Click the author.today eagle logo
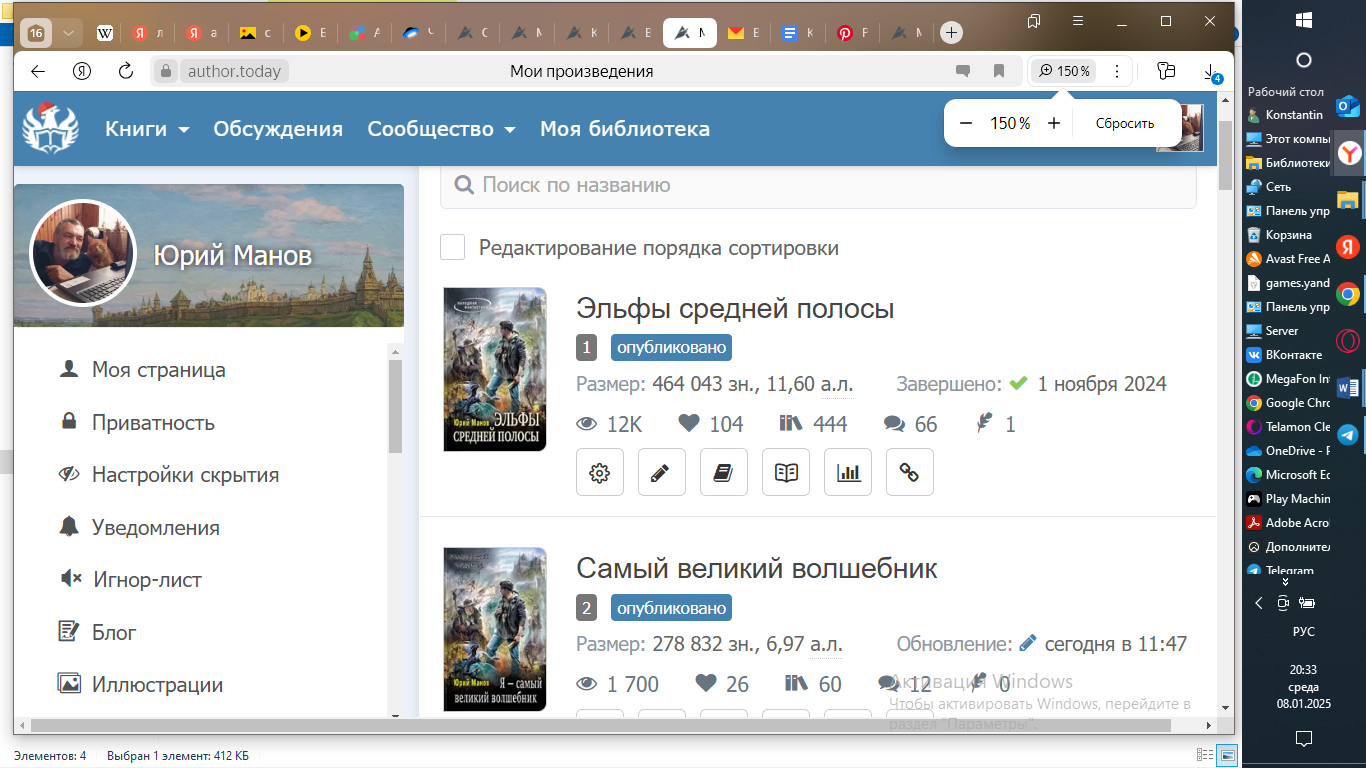Image resolution: width=1366 pixels, height=768 pixels. coord(50,129)
